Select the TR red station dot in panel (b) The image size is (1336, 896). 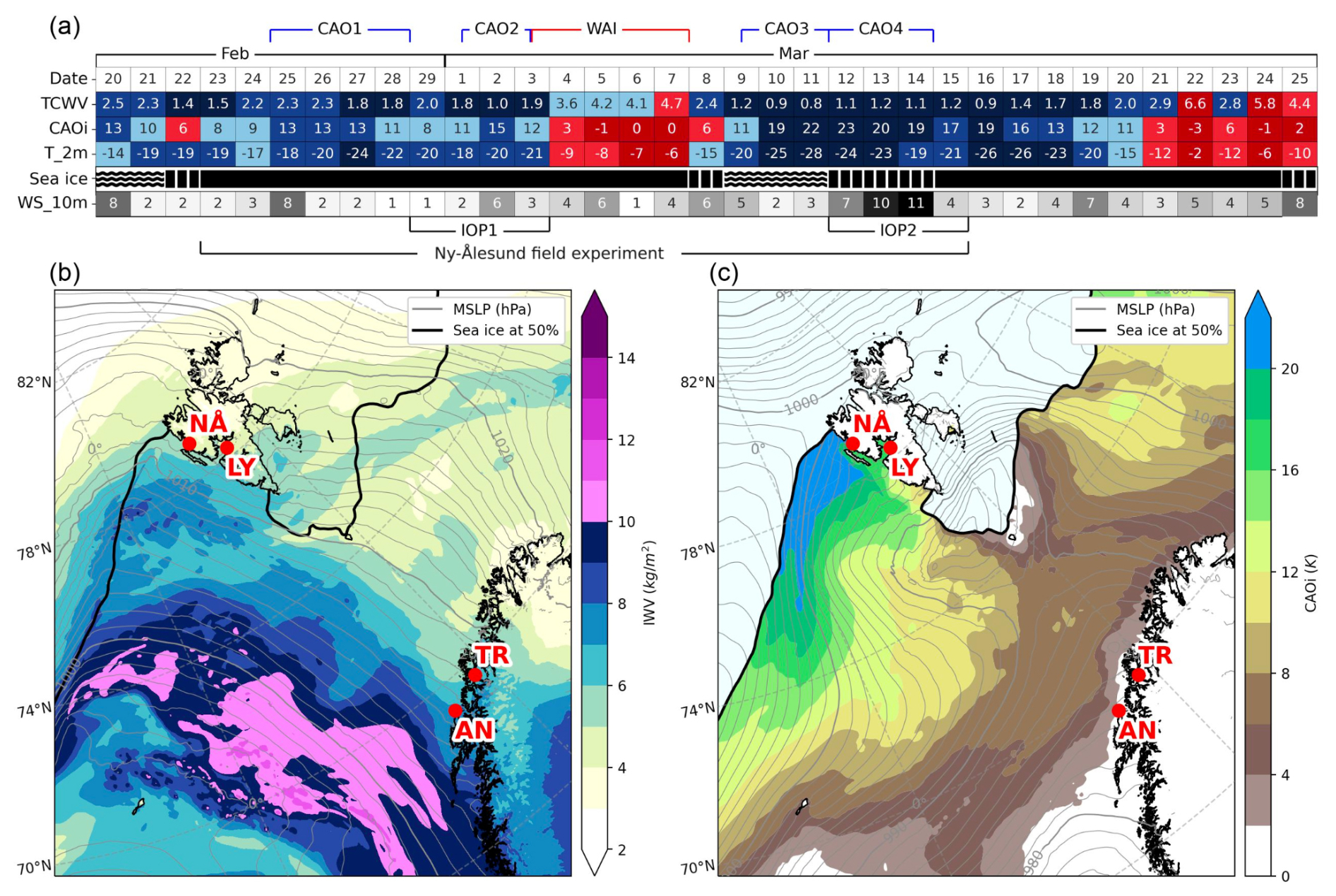coord(475,675)
